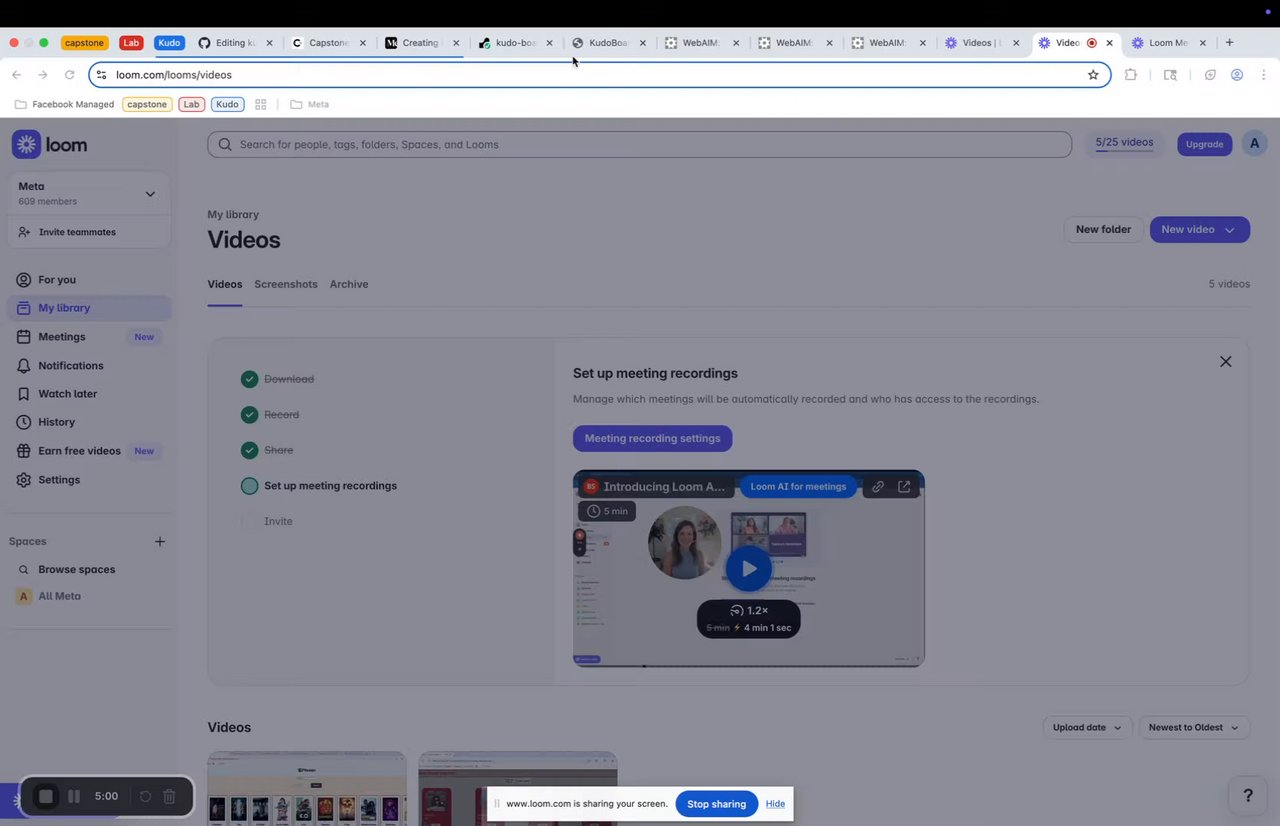Screen dimensions: 1280x826
Task: Open the apps grid bookmark icon
Action: (x=261, y=104)
